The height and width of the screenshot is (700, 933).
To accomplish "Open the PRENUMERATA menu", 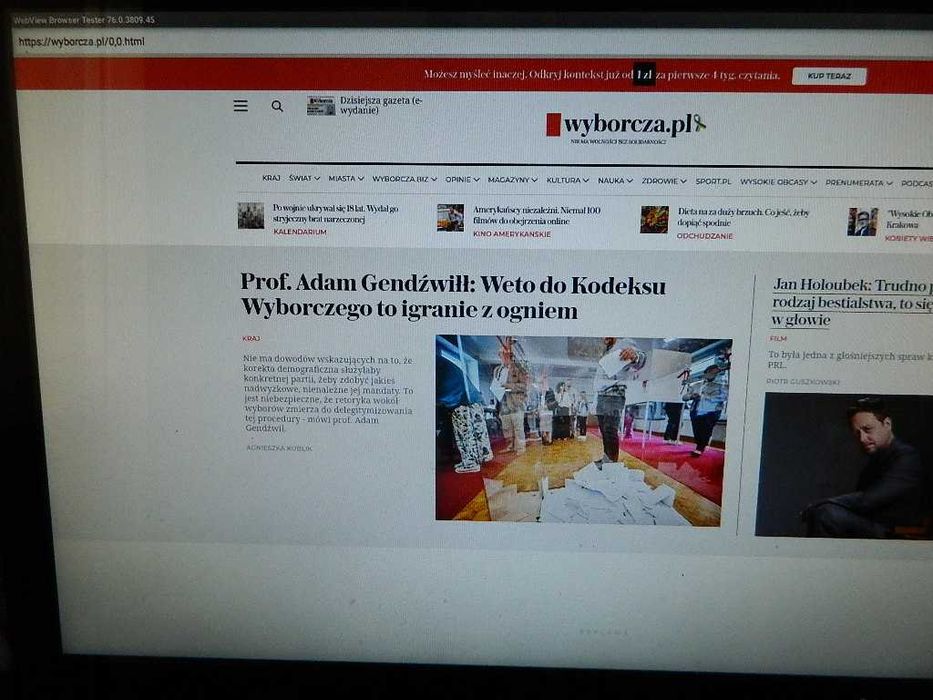I will coord(859,183).
